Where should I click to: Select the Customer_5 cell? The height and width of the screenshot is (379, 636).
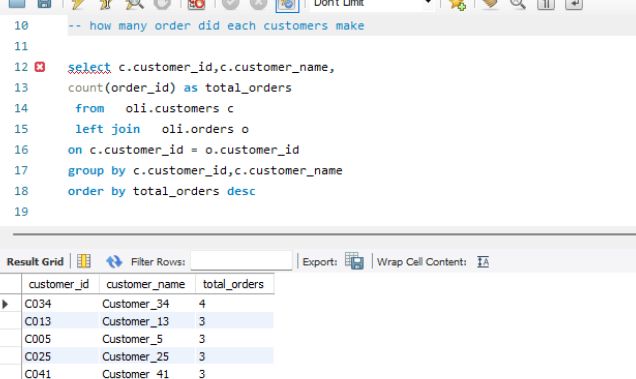[x=147, y=339]
